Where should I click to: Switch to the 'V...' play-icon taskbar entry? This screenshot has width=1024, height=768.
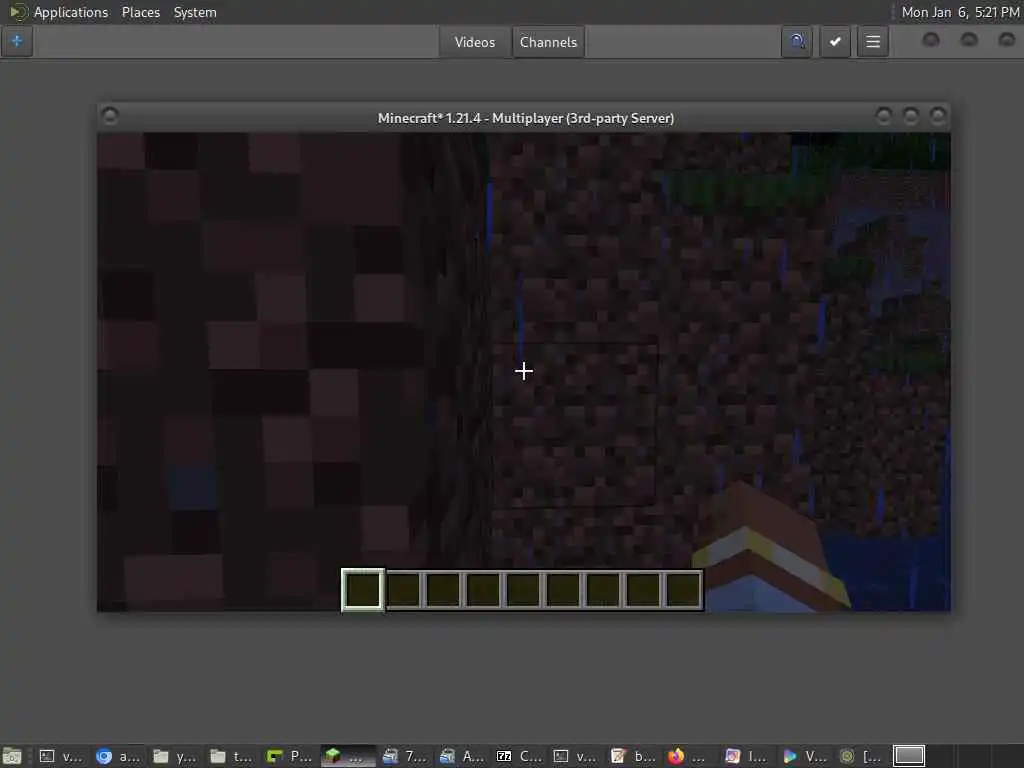[804, 756]
